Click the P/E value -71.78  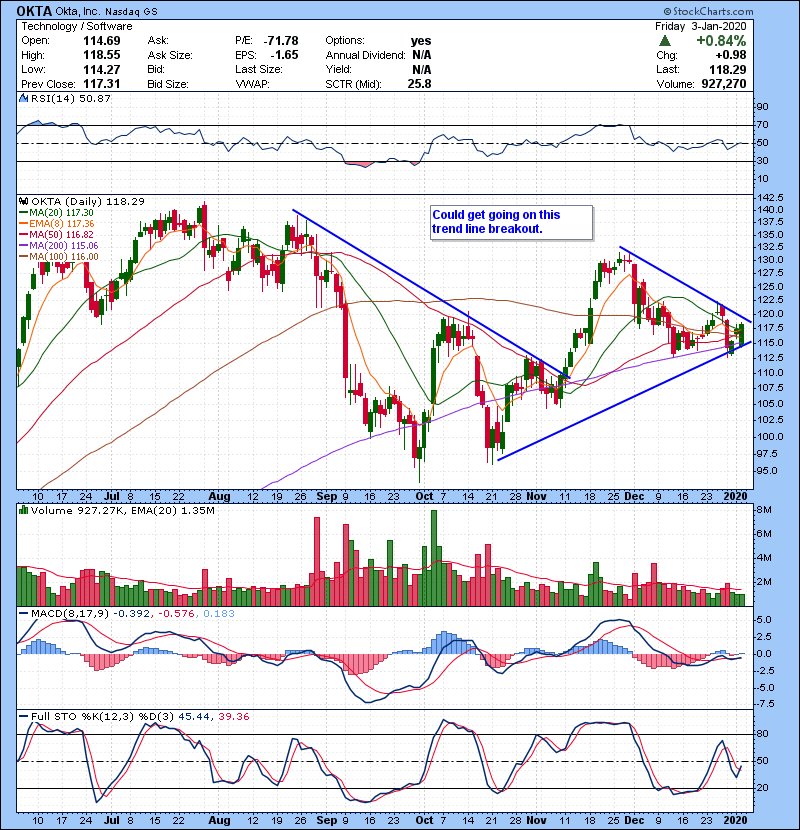tap(282, 41)
